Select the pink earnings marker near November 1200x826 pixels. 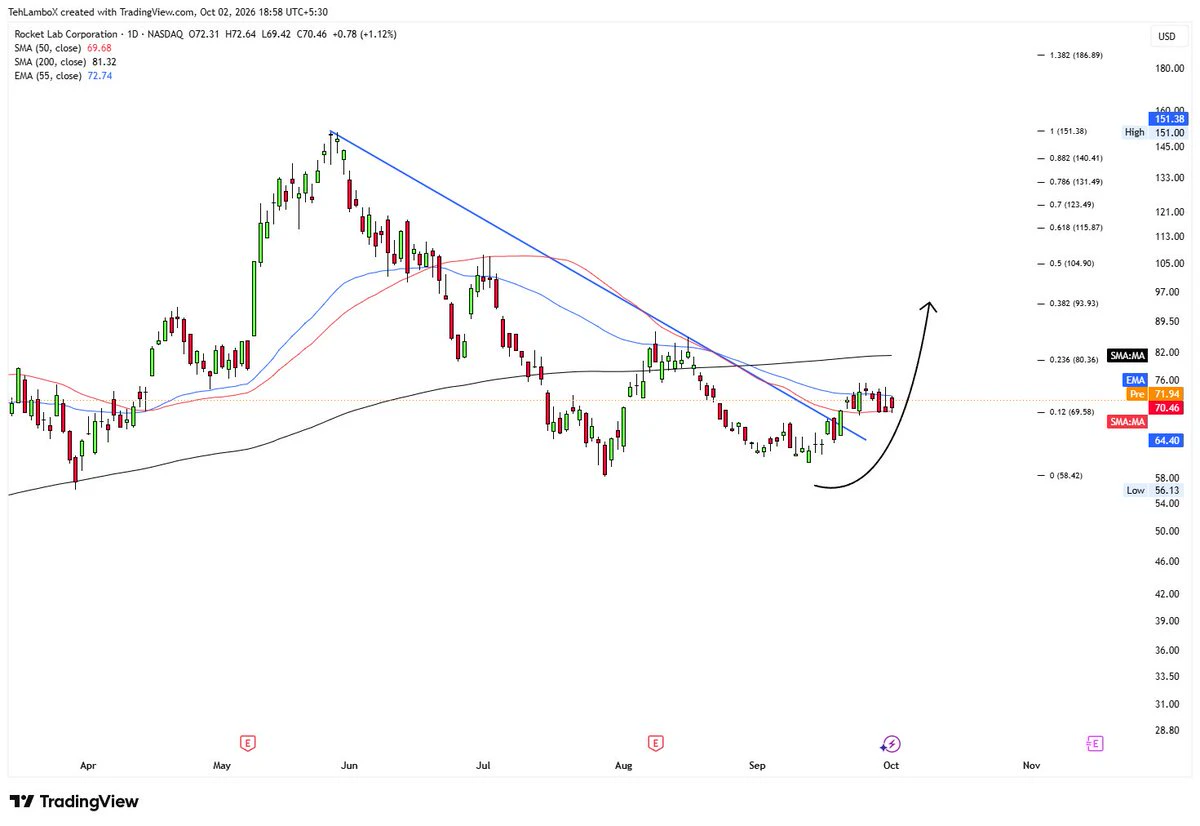click(x=1095, y=743)
